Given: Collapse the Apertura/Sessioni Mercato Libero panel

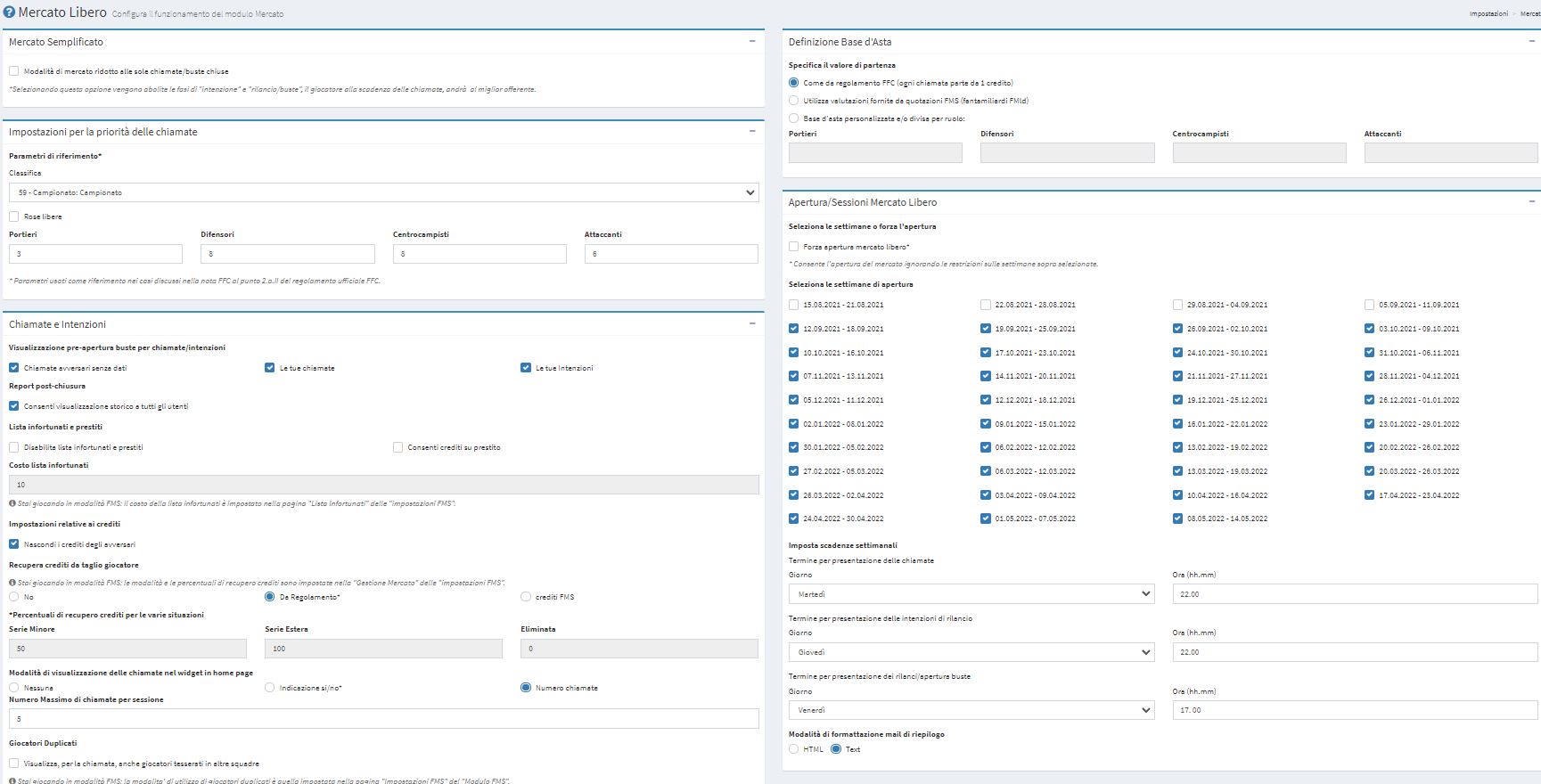Looking at the screenshot, I should coord(1532,201).
